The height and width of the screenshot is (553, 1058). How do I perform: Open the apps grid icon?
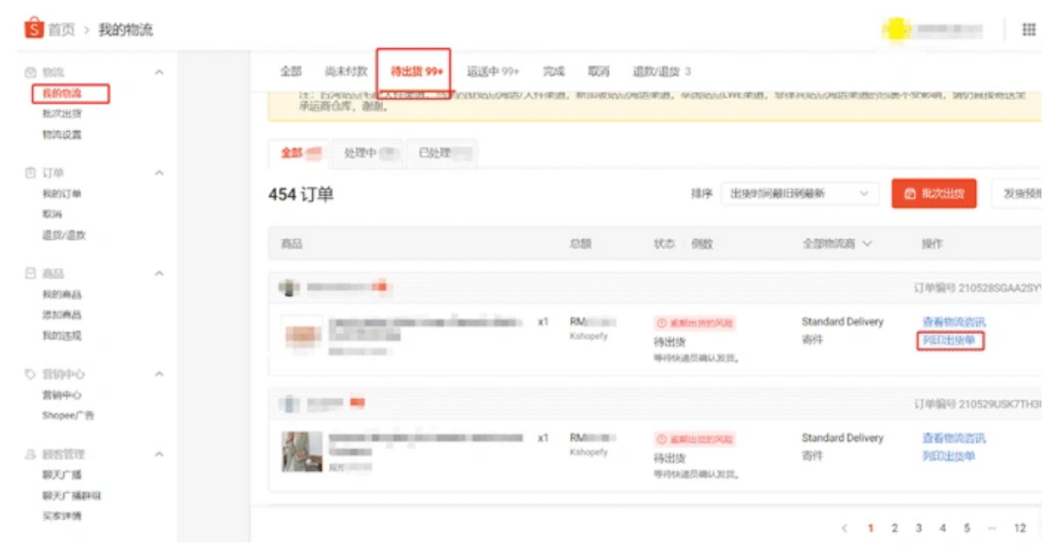point(1029,30)
